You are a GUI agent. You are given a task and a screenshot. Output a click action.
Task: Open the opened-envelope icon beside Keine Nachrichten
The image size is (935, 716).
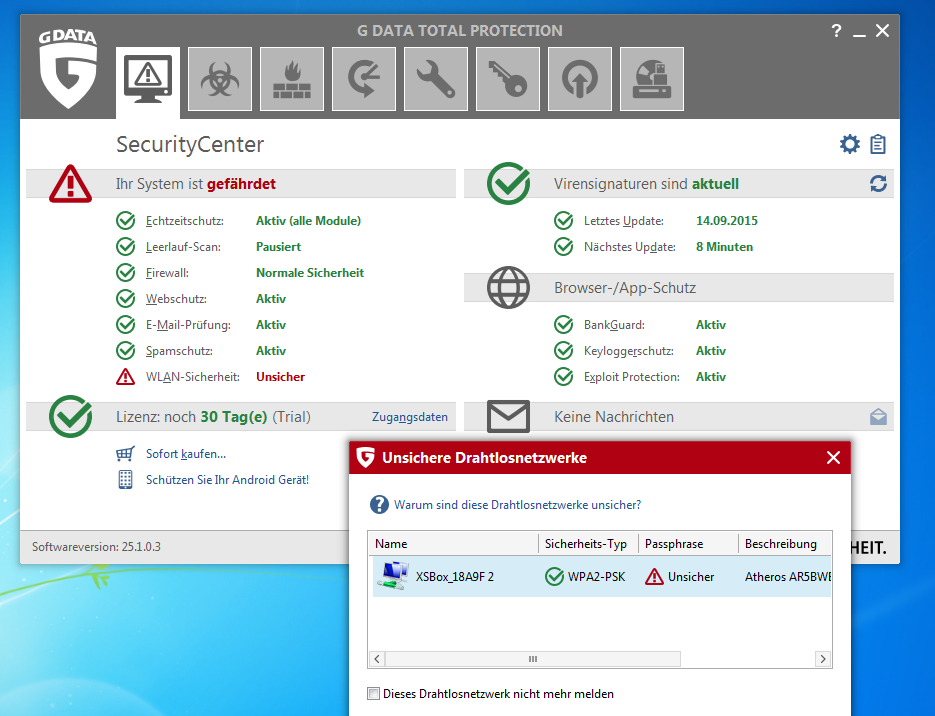pos(878,417)
